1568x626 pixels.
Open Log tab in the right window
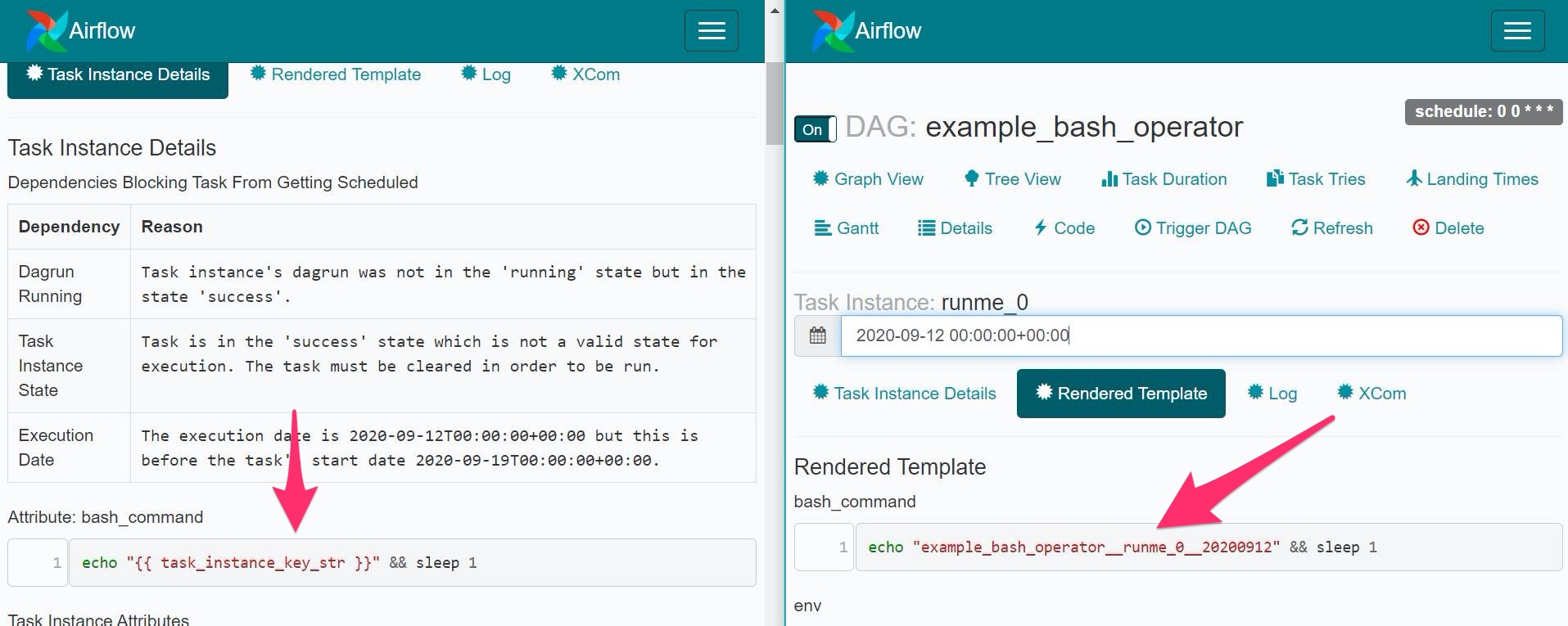1272,394
